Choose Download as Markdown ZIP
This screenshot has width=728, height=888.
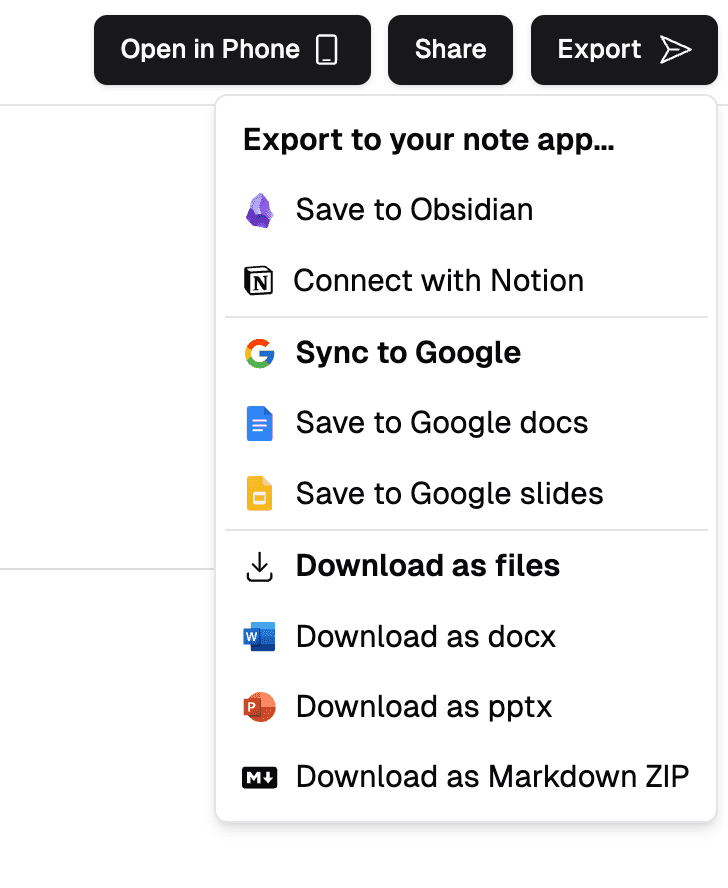pyautogui.click(x=492, y=776)
